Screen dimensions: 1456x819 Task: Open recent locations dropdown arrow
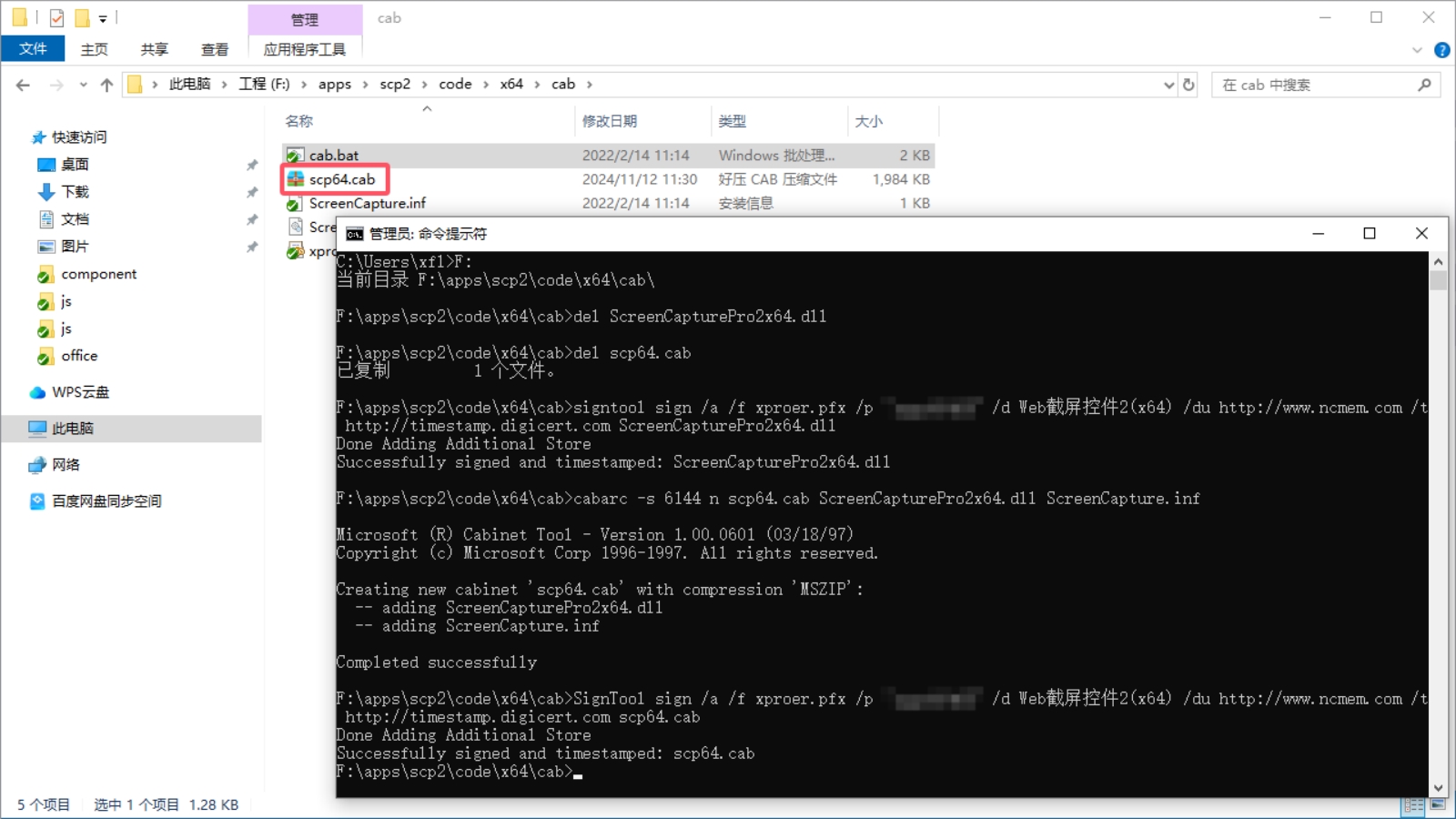point(83,85)
